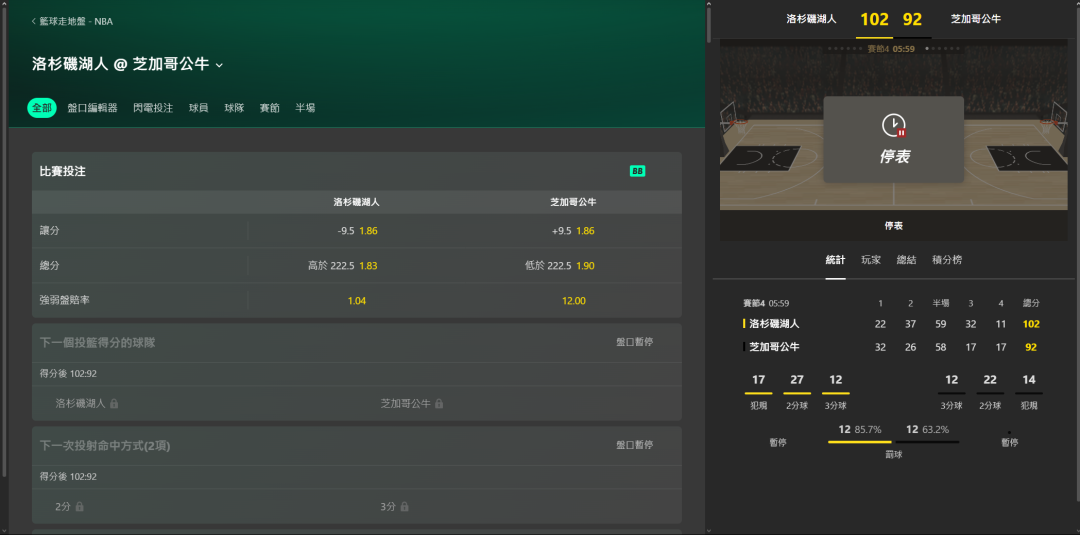Click the 停表 clock pause icon

tap(893, 125)
